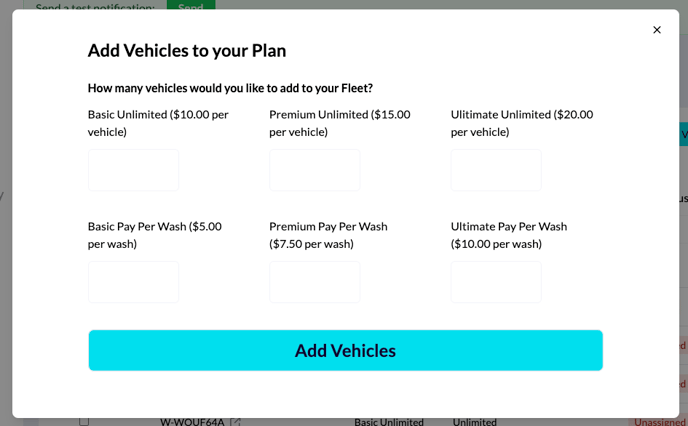Click the Basic Unlimited quantity field

pyautogui.click(x=133, y=170)
